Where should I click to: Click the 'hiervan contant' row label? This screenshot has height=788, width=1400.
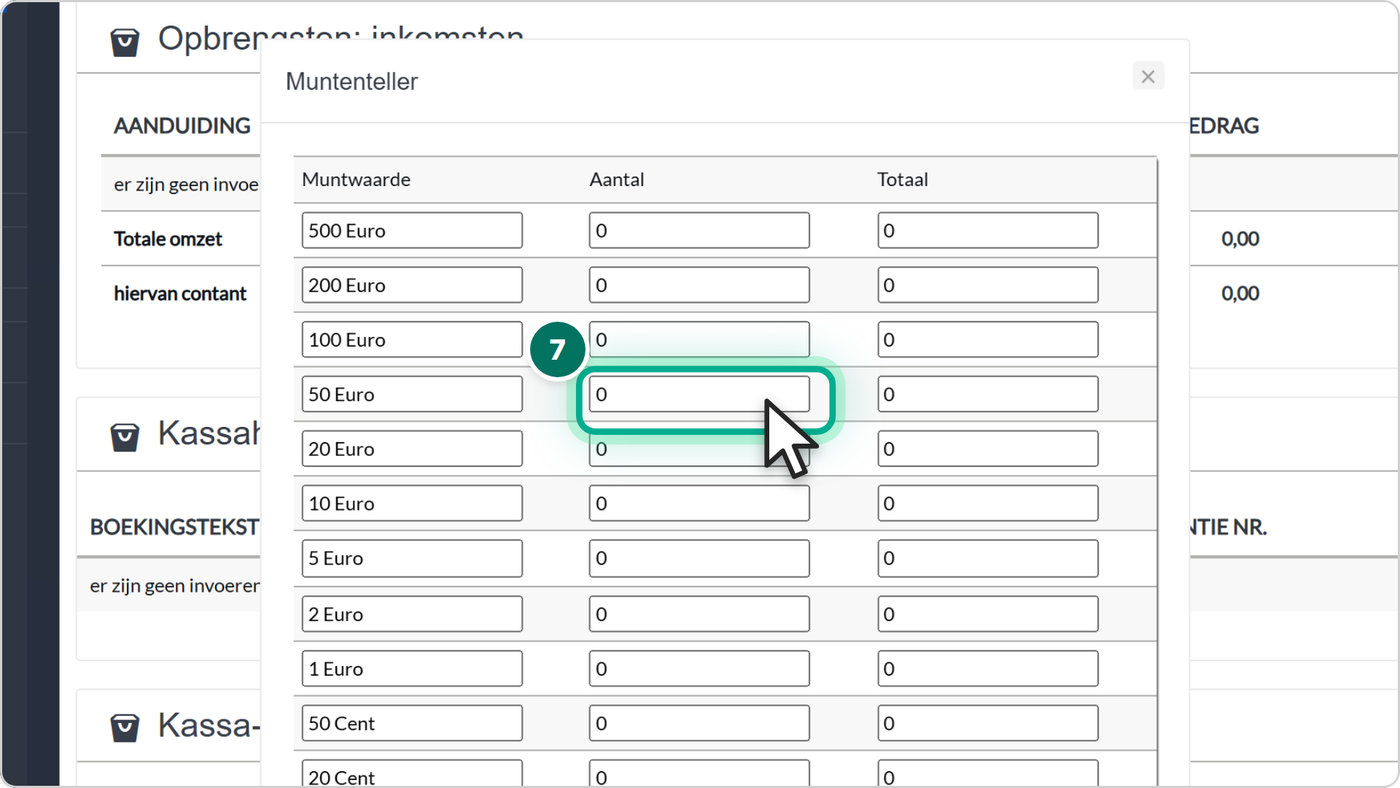pyautogui.click(x=180, y=294)
